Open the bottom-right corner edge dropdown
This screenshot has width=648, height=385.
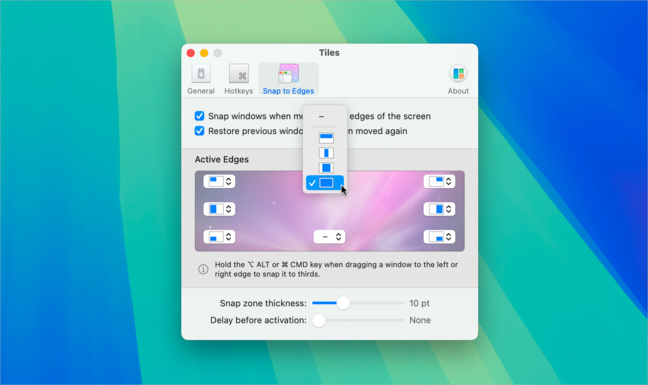coord(439,236)
